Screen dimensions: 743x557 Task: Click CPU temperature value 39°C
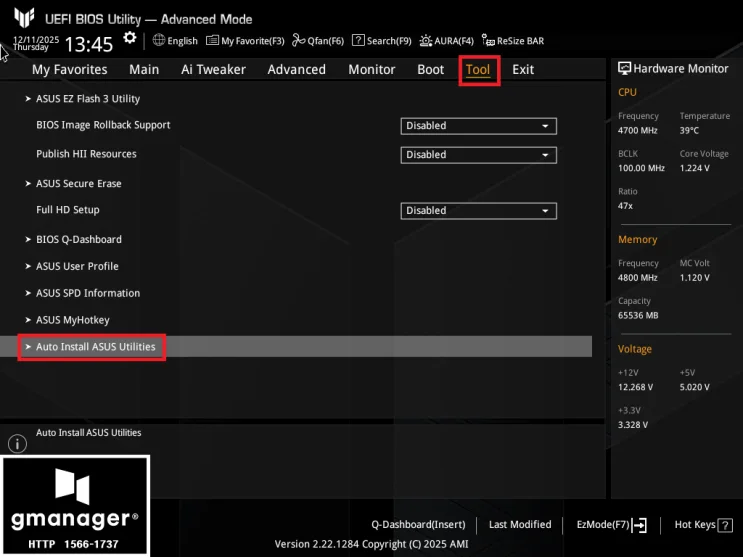(689, 130)
